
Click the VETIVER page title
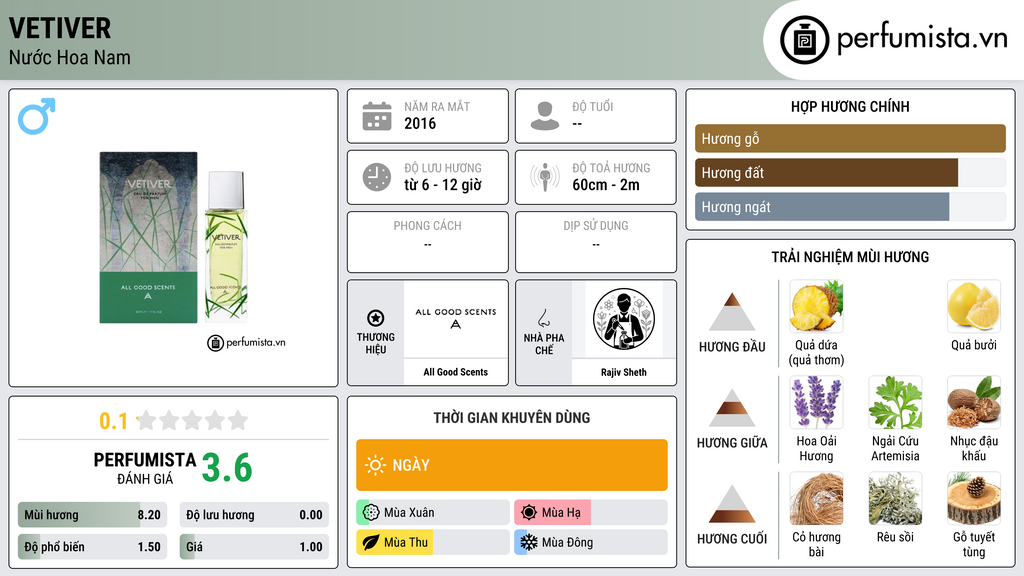click(59, 28)
